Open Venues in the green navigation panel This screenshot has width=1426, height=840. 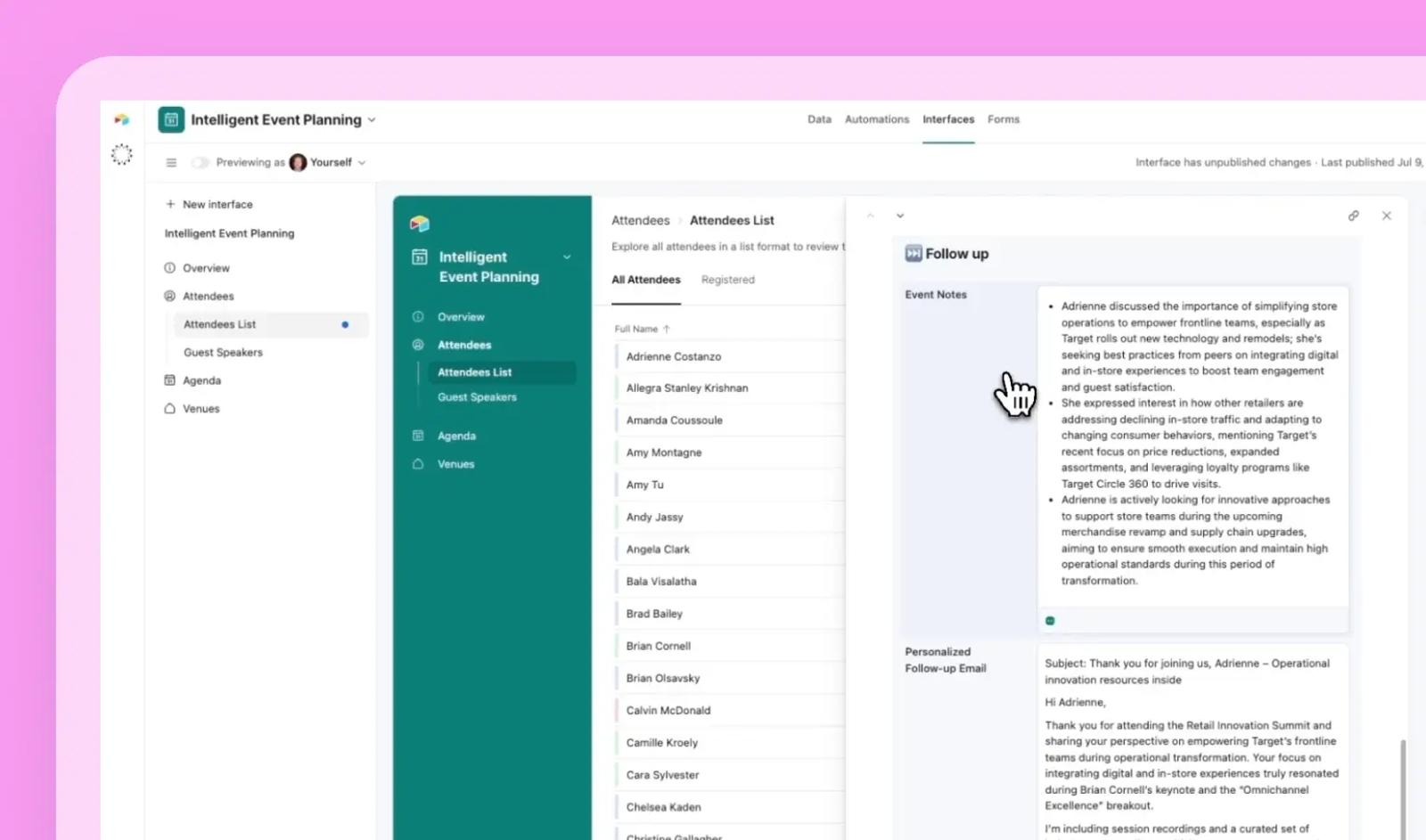point(455,464)
